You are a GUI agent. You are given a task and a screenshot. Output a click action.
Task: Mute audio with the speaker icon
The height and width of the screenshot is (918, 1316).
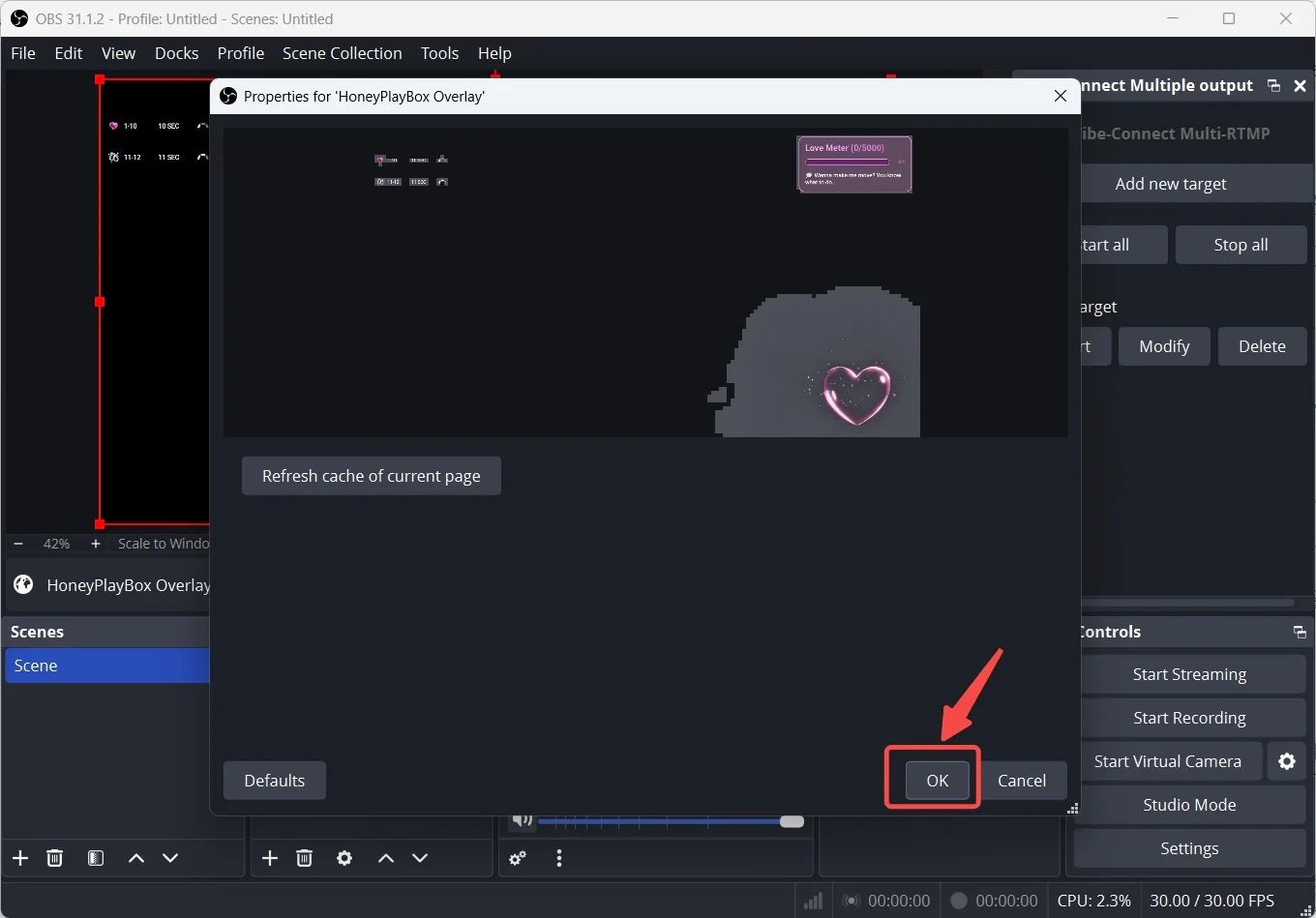pyautogui.click(x=522, y=820)
